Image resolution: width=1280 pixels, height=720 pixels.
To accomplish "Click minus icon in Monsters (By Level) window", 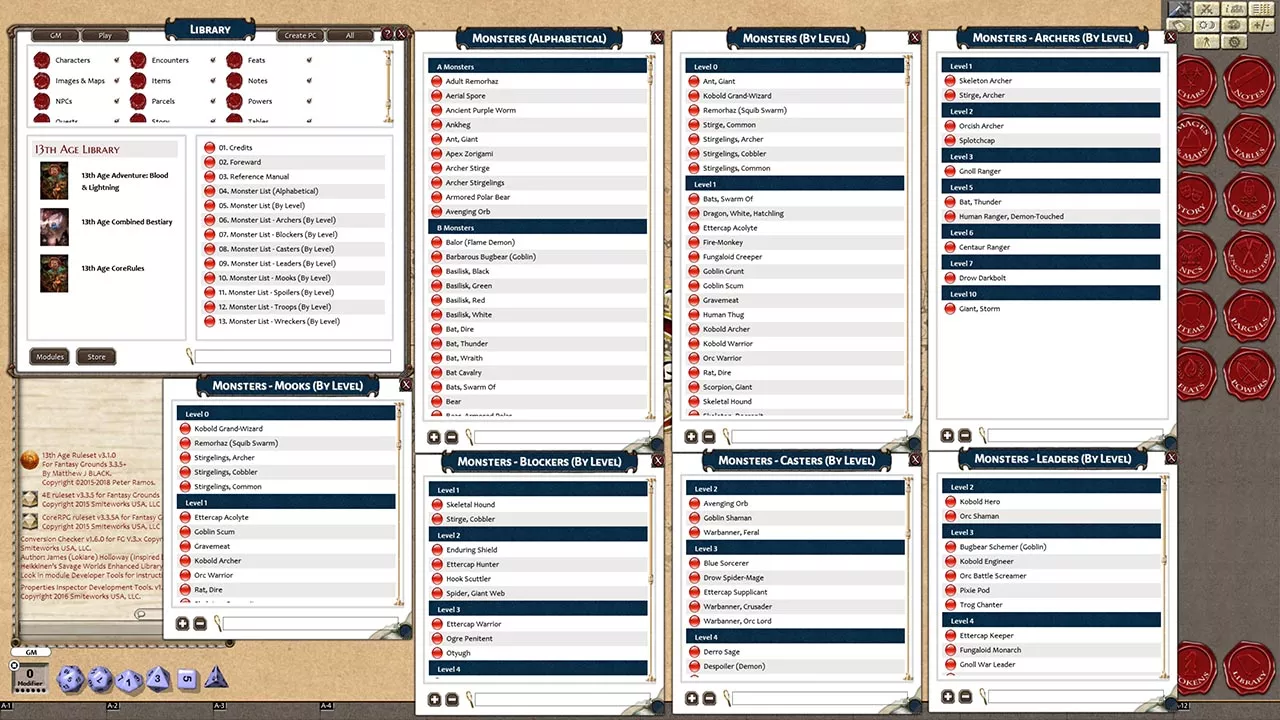I will pyautogui.click(x=709, y=437).
